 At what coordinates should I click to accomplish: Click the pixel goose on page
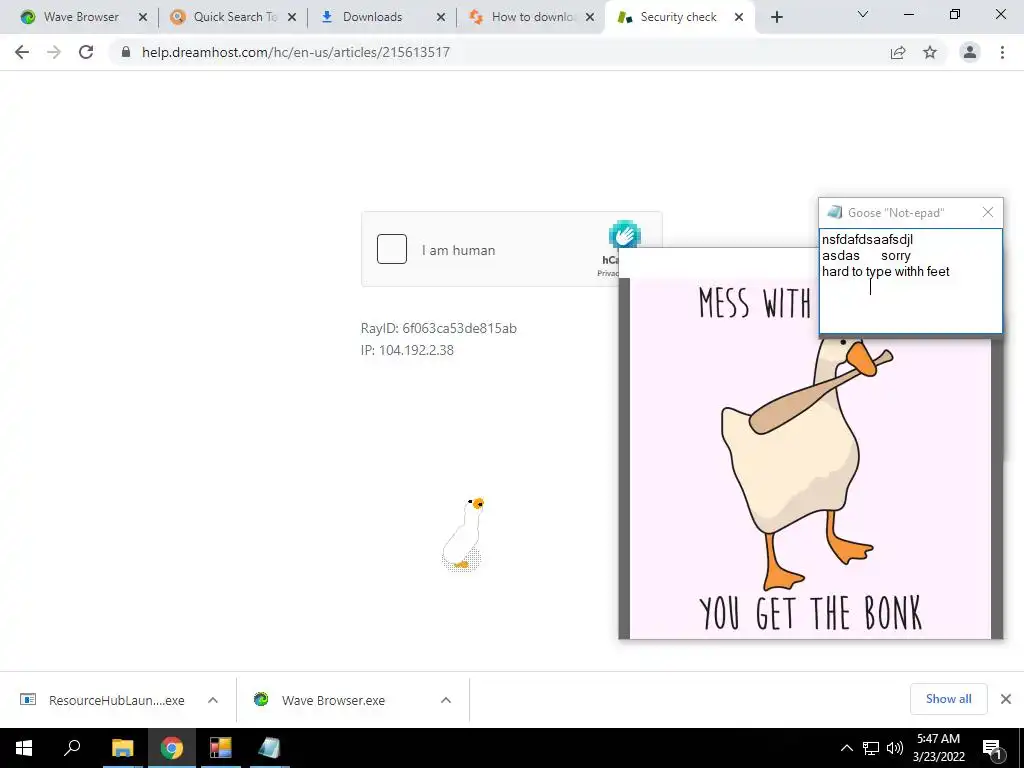[463, 534]
